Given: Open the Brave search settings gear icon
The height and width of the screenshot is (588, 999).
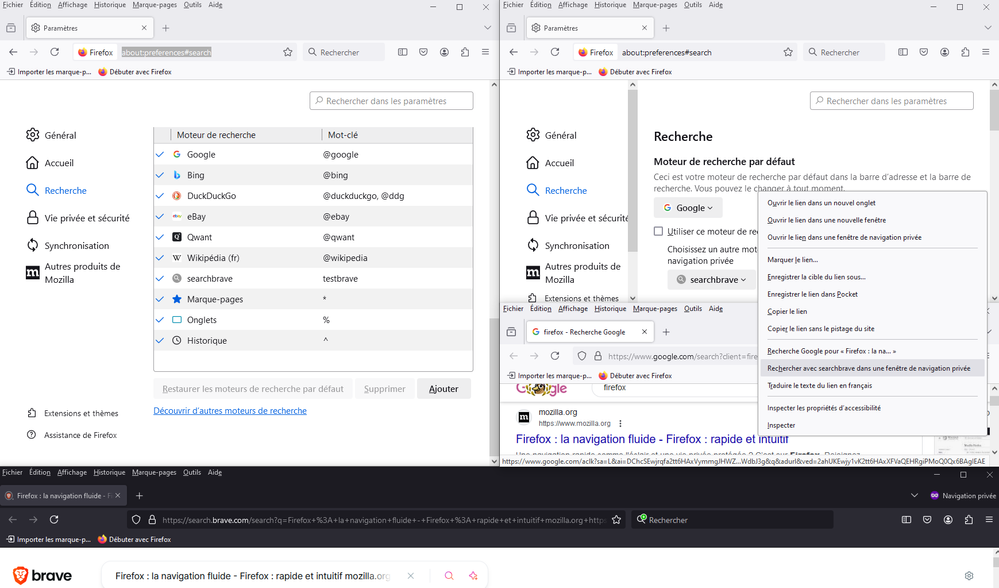Looking at the screenshot, I should pos(969,575).
